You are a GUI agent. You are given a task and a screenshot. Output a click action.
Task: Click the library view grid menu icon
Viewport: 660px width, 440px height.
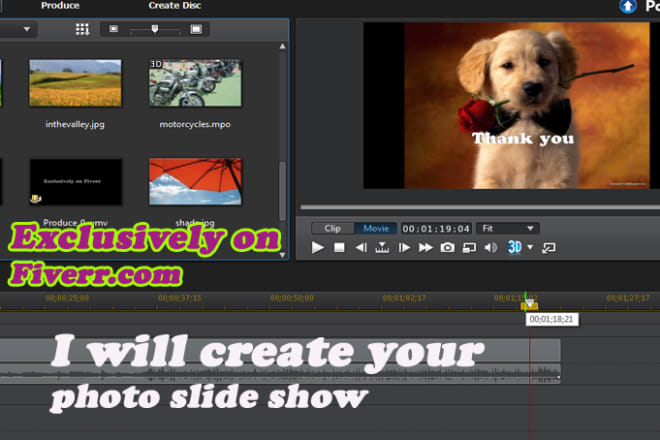pos(82,29)
